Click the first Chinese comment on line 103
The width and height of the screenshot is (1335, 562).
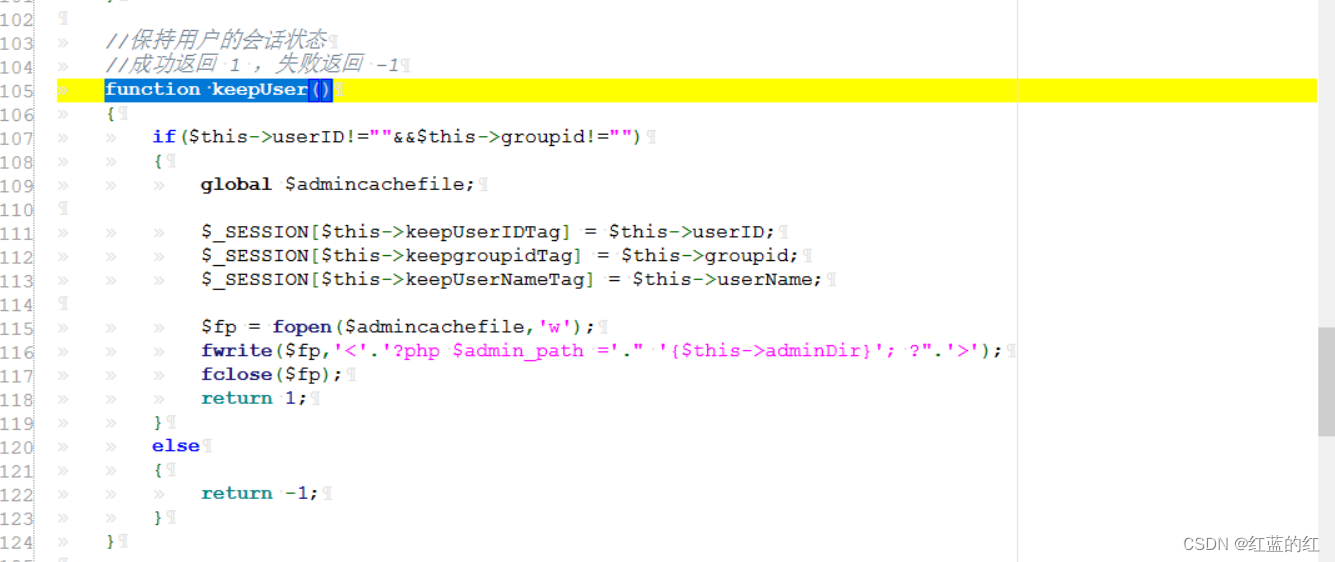pyautogui.click(x=216, y=41)
